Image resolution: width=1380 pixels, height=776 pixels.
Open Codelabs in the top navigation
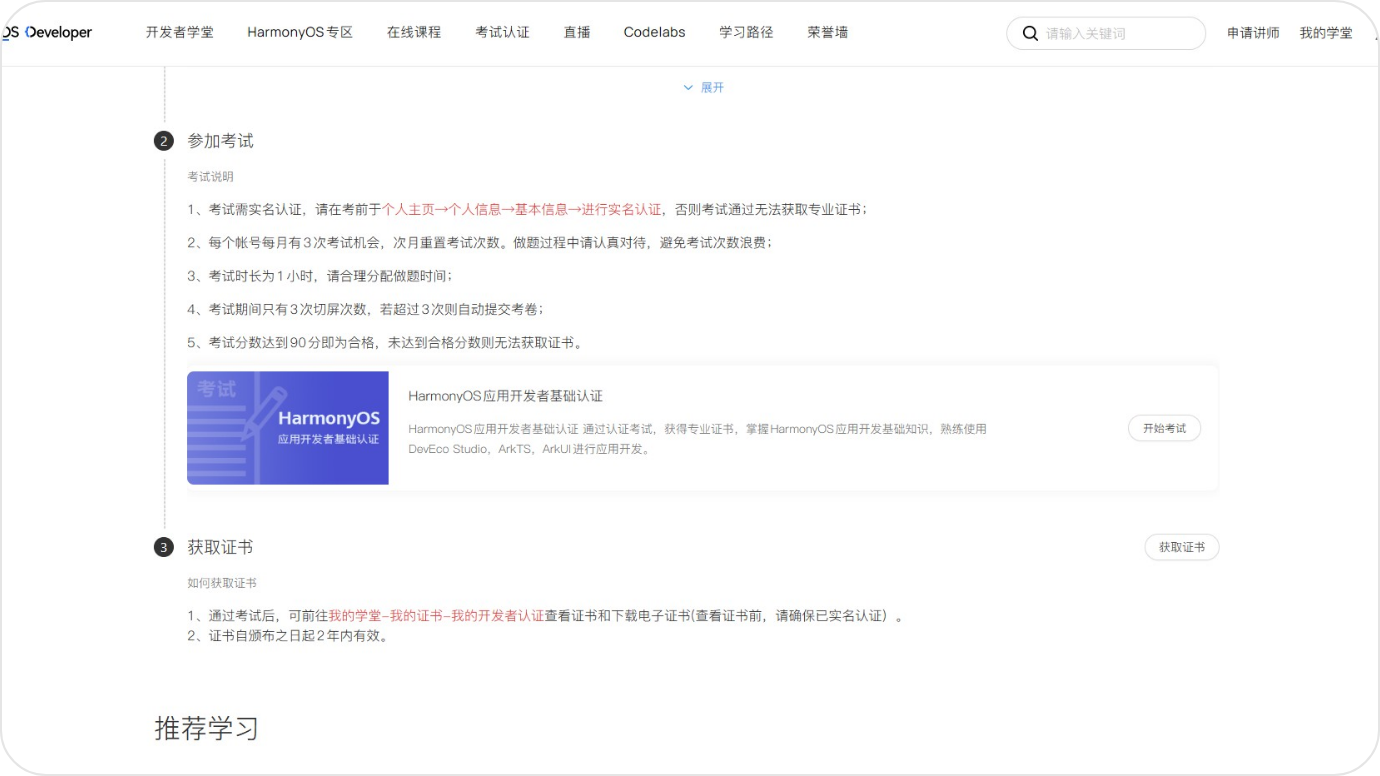click(654, 32)
